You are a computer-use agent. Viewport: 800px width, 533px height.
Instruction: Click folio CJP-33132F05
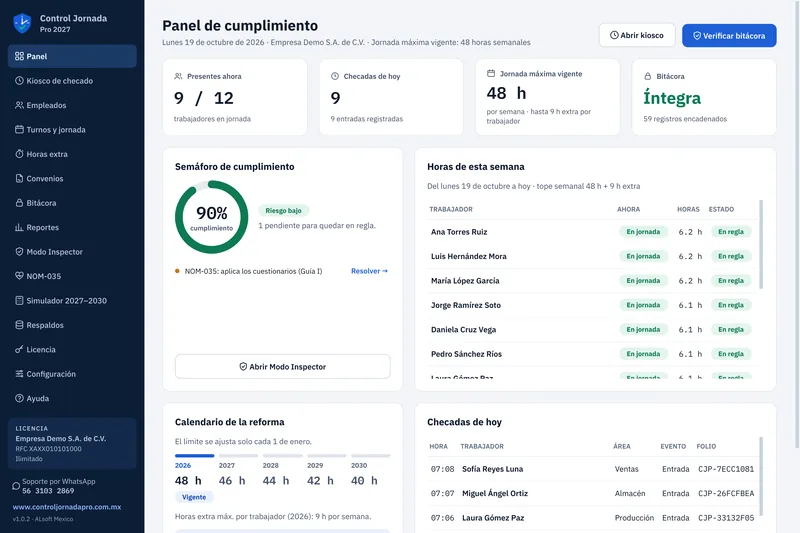click(x=726, y=518)
